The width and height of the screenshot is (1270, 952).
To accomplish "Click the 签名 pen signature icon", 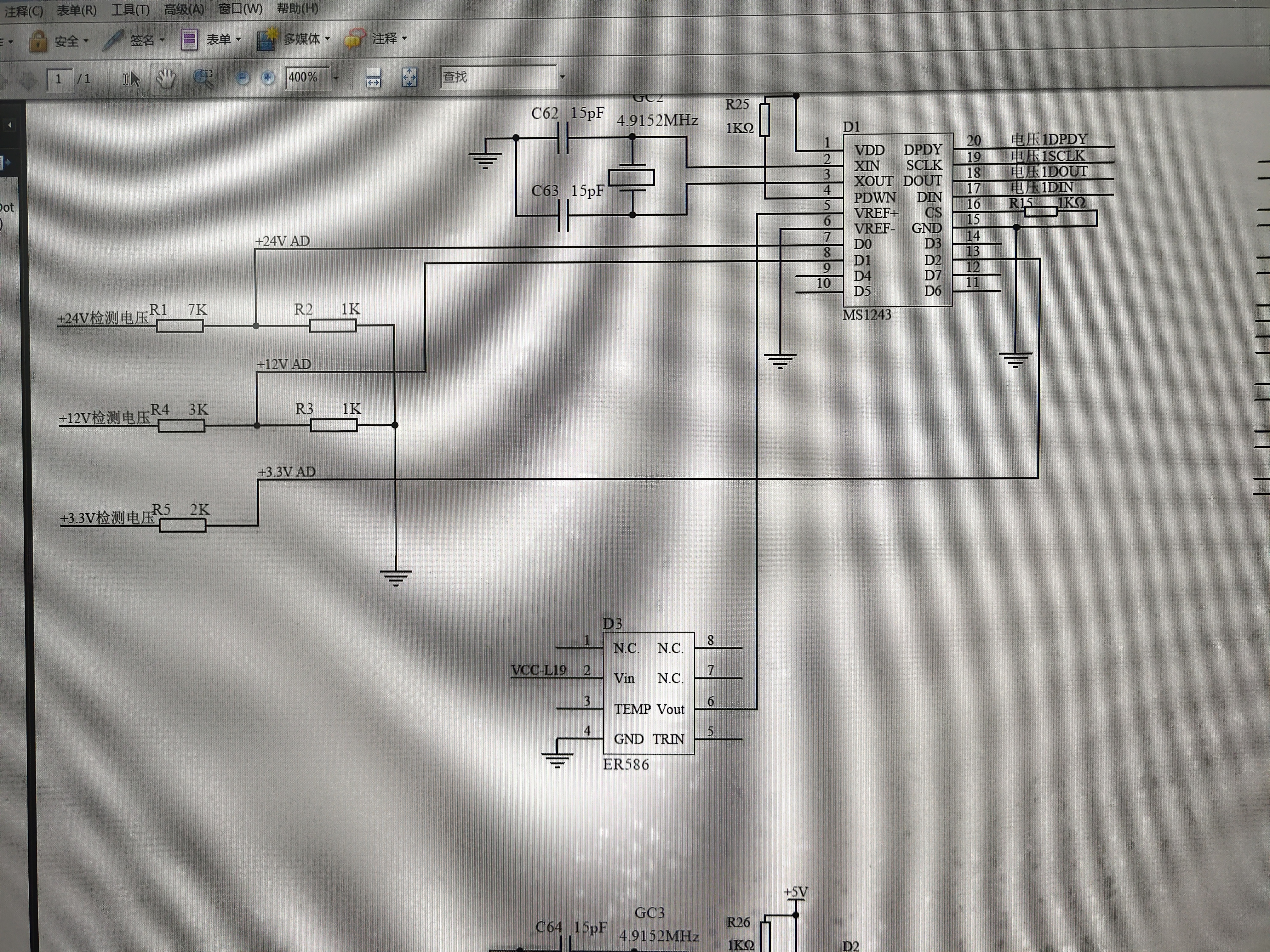I will point(113,40).
